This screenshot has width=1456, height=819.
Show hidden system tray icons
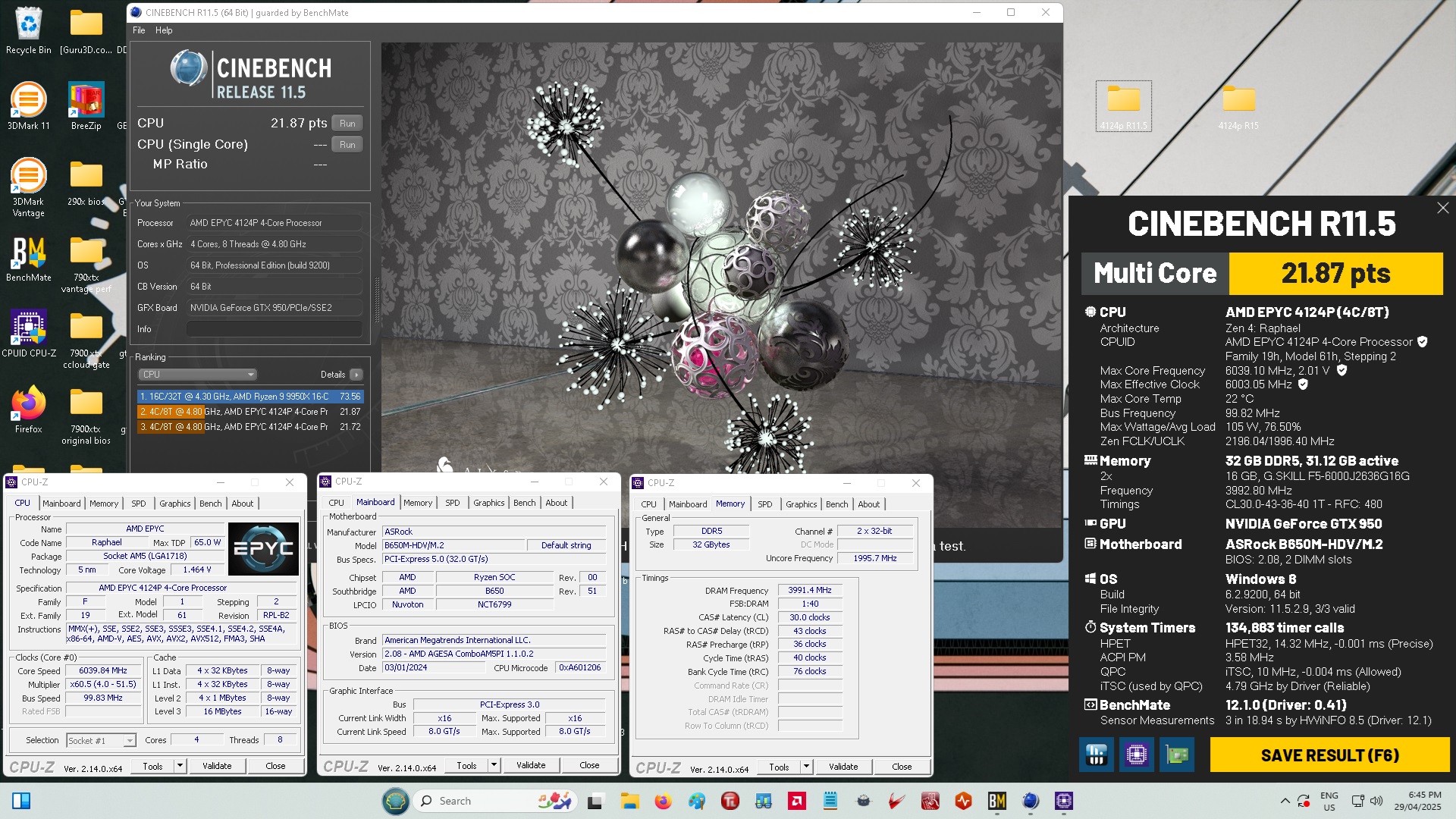pos(1285,801)
